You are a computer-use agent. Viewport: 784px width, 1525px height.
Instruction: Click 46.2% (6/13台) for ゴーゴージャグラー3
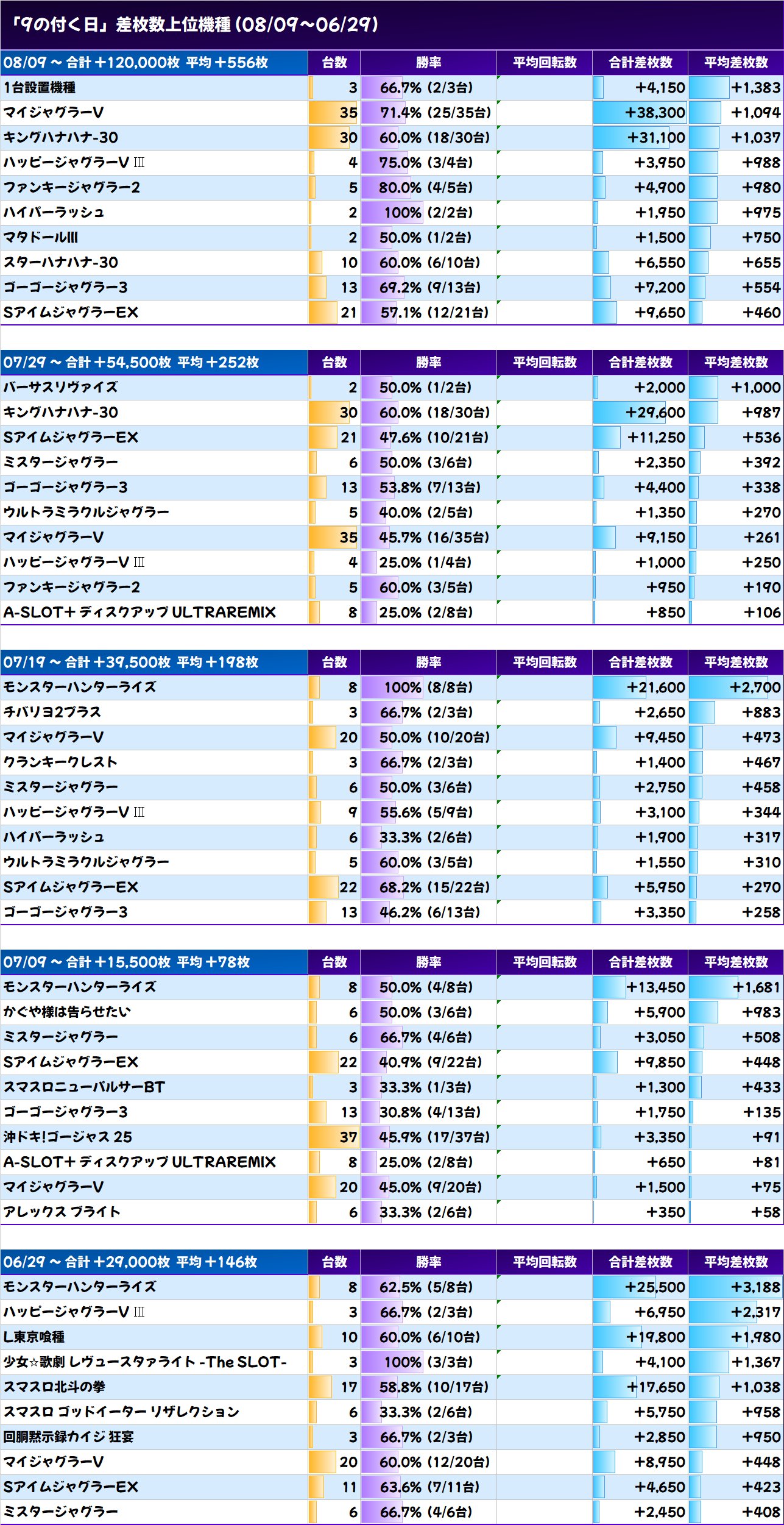[429, 912]
